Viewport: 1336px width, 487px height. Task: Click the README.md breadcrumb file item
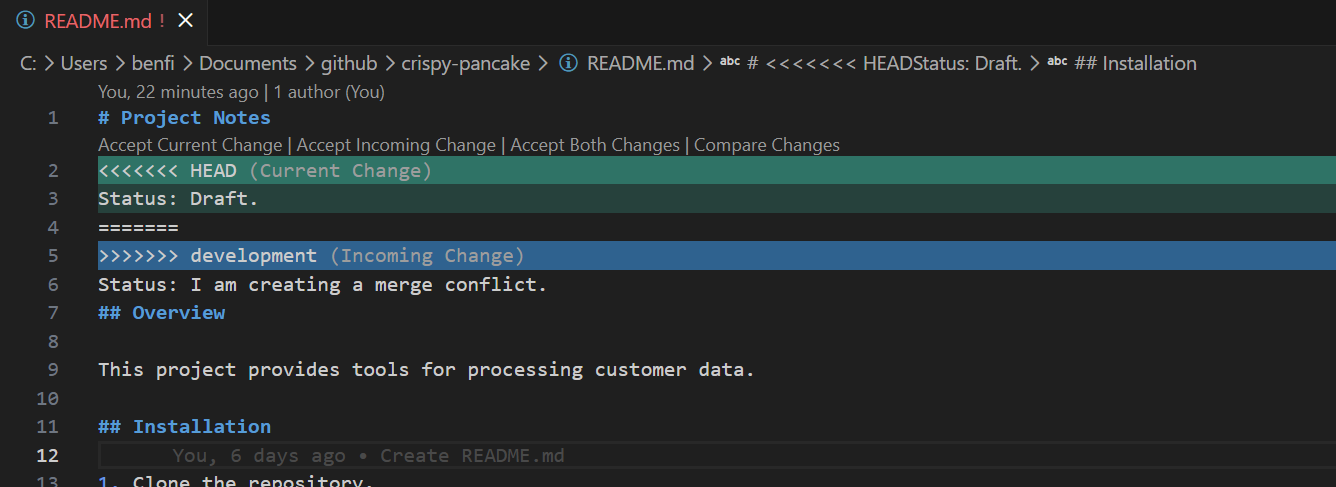(640, 63)
